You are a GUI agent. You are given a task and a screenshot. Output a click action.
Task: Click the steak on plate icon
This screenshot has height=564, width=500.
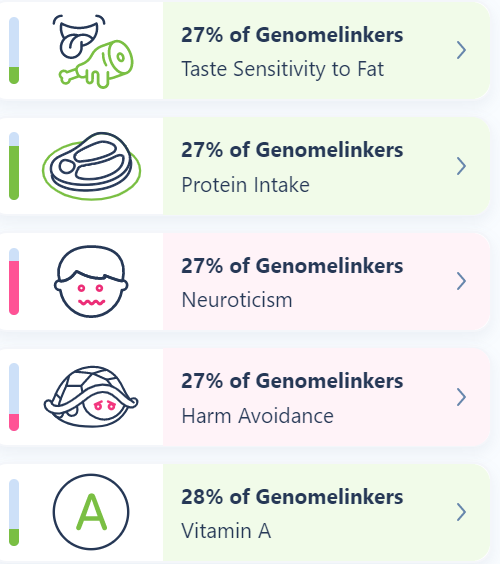coord(91,166)
